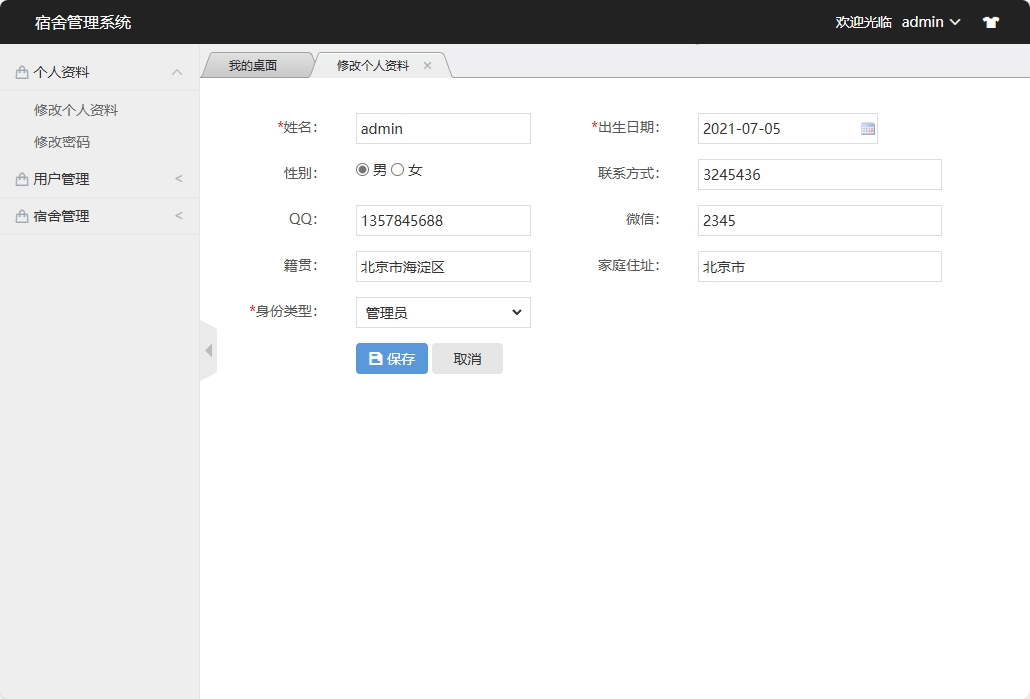The image size is (1030, 699).
Task: Select the 女 gender radio button
Action: [397, 169]
